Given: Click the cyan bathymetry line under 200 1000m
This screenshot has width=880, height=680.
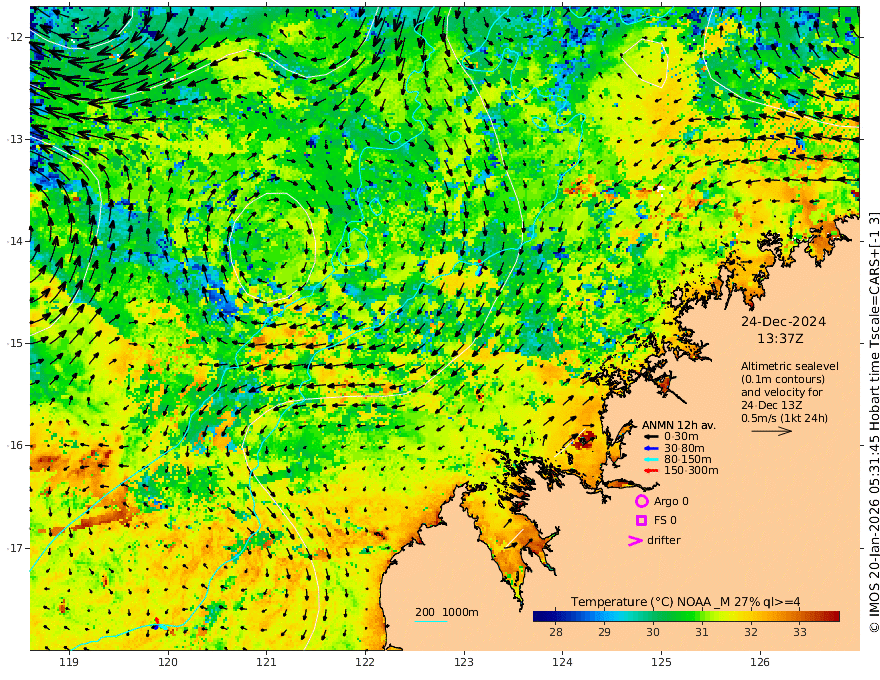Looking at the screenshot, I should (x=431, y=621).
